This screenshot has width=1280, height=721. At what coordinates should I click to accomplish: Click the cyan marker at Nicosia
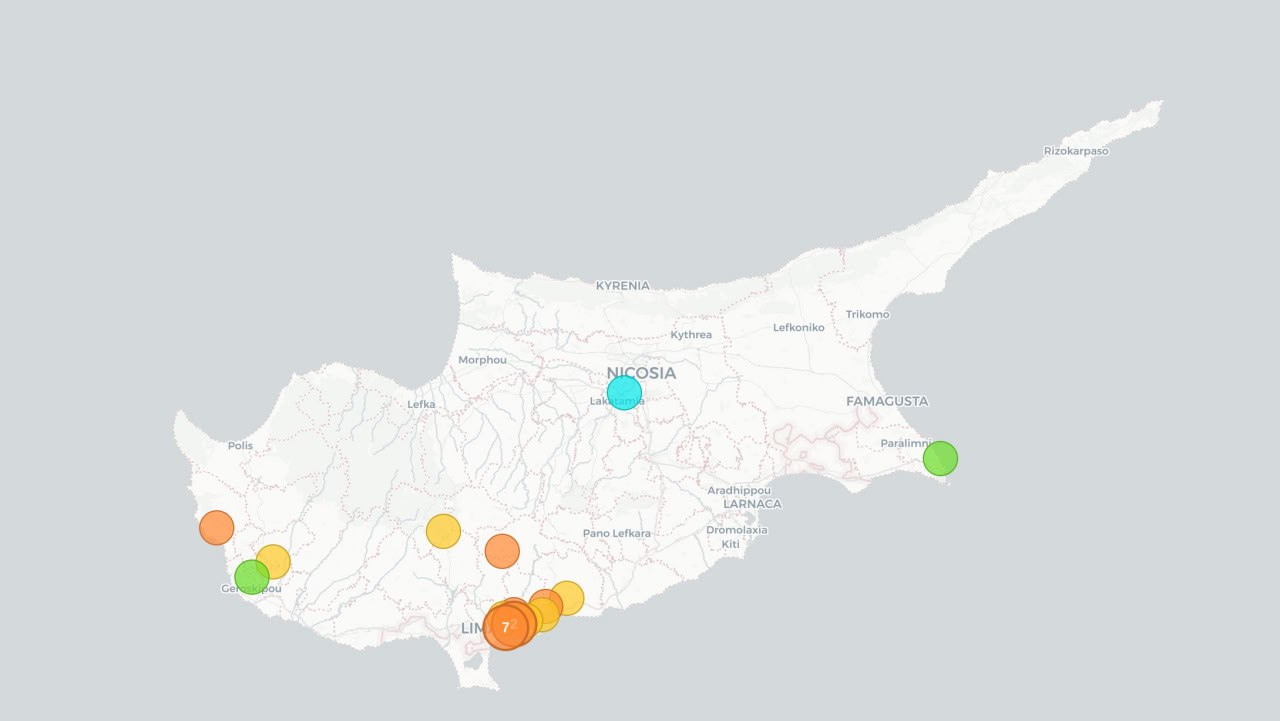(x=624, y=392)
